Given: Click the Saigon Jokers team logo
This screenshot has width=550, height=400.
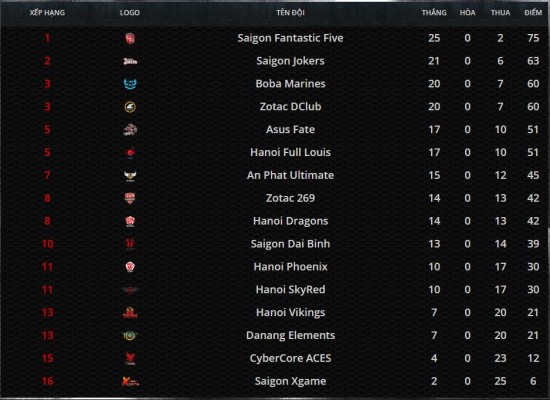Looking at the screenshot, I should pos(130,61).
